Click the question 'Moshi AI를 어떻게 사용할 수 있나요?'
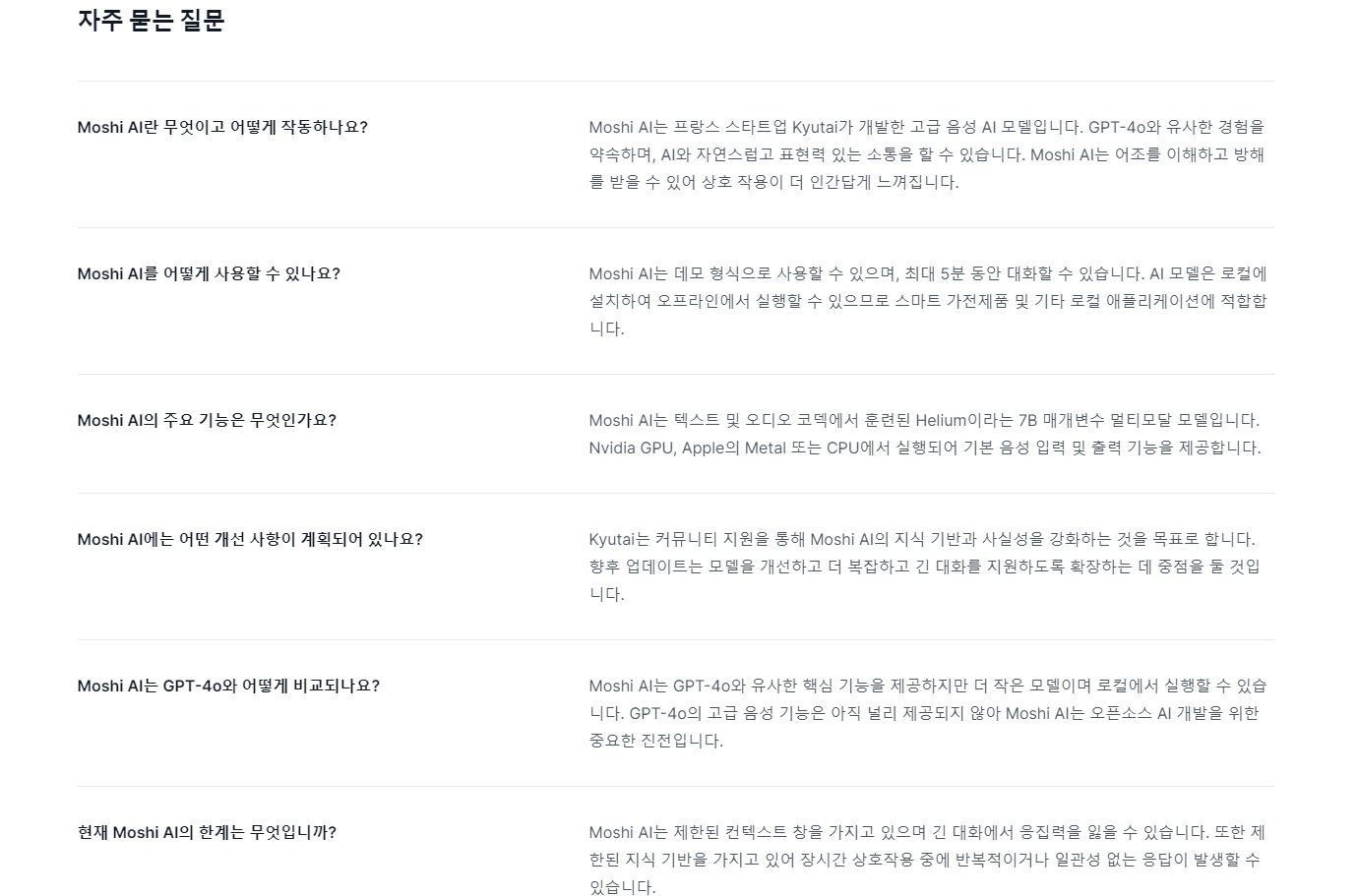Viewport: 1358px width, 896px height. tap(209, 273)
